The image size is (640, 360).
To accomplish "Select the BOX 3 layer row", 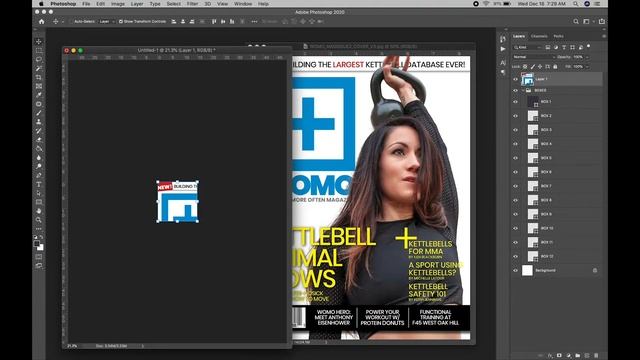I will tap(557, 130).
